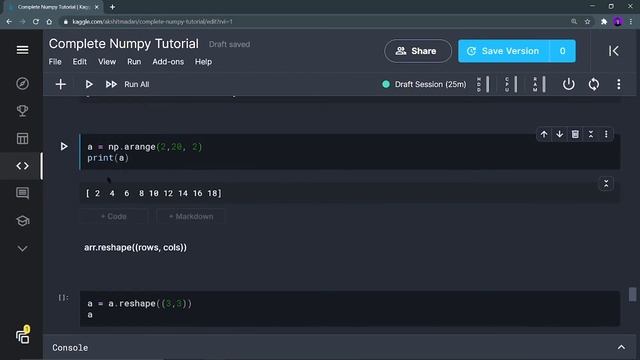Click the Draft Session status indicator
Image resolution: width=640 pixels, height=360 pixels.
(424, 84)
